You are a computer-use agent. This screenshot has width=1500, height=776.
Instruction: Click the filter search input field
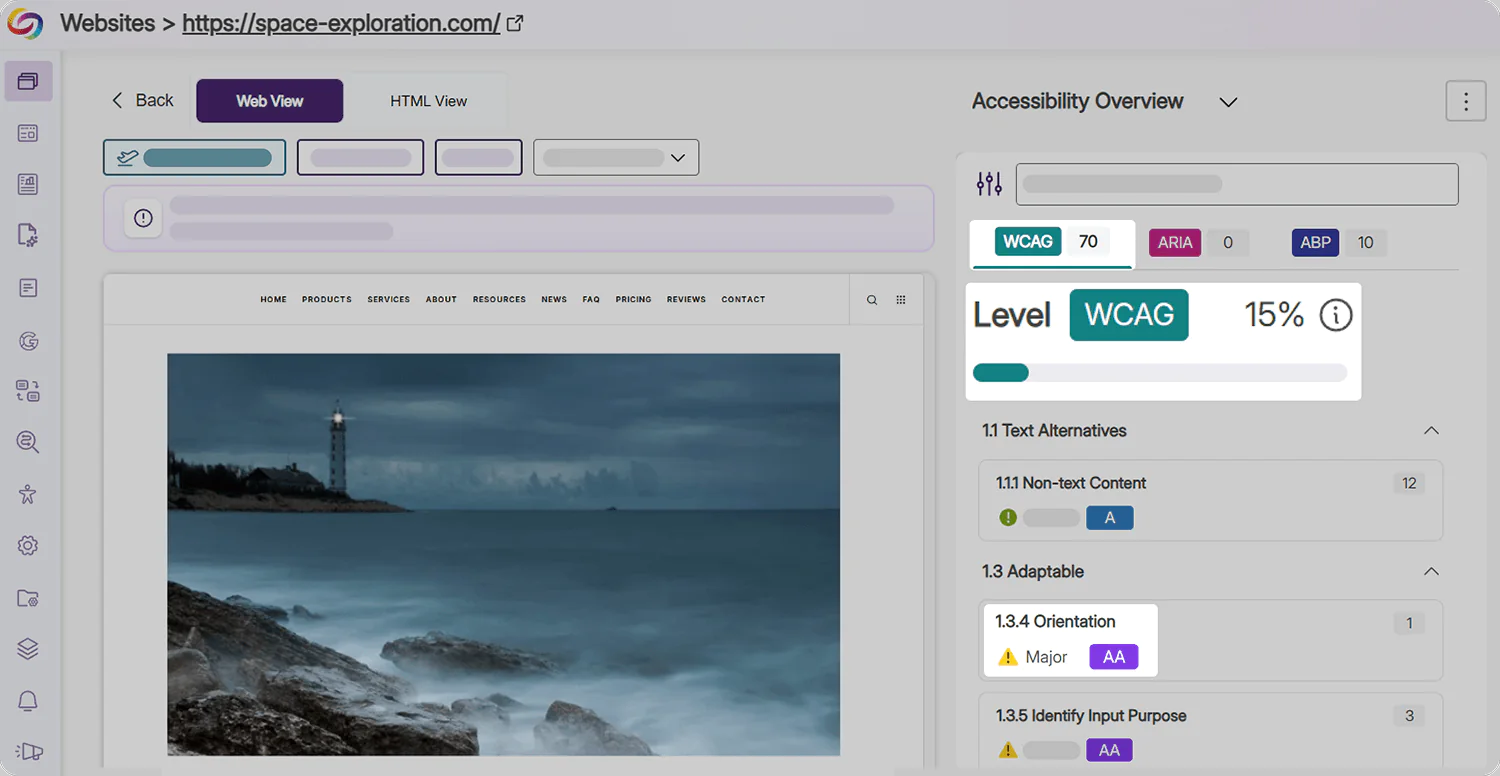click(x=1237, y=184)
